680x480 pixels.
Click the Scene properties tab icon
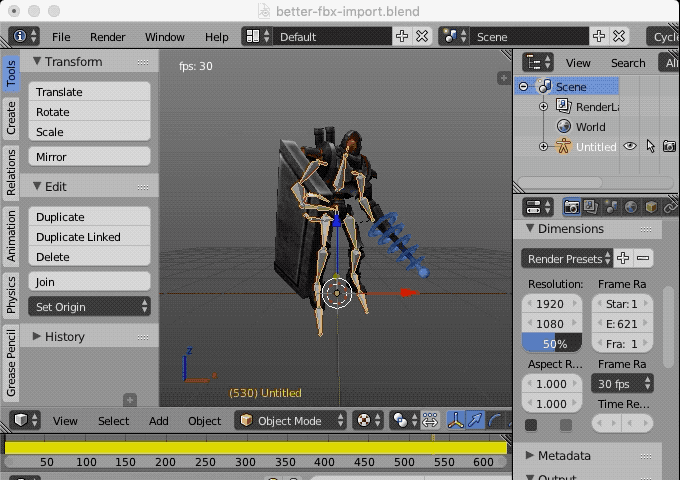coord(611,207)
